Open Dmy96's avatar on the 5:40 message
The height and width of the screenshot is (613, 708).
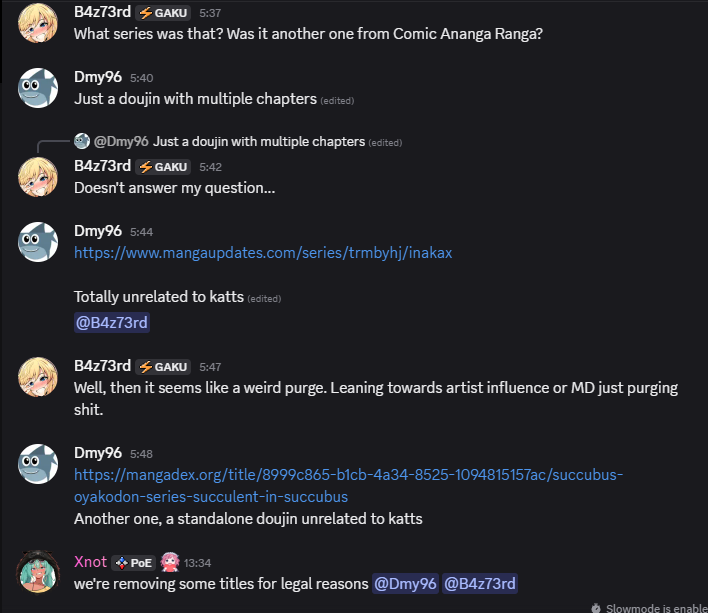[39, 88]
